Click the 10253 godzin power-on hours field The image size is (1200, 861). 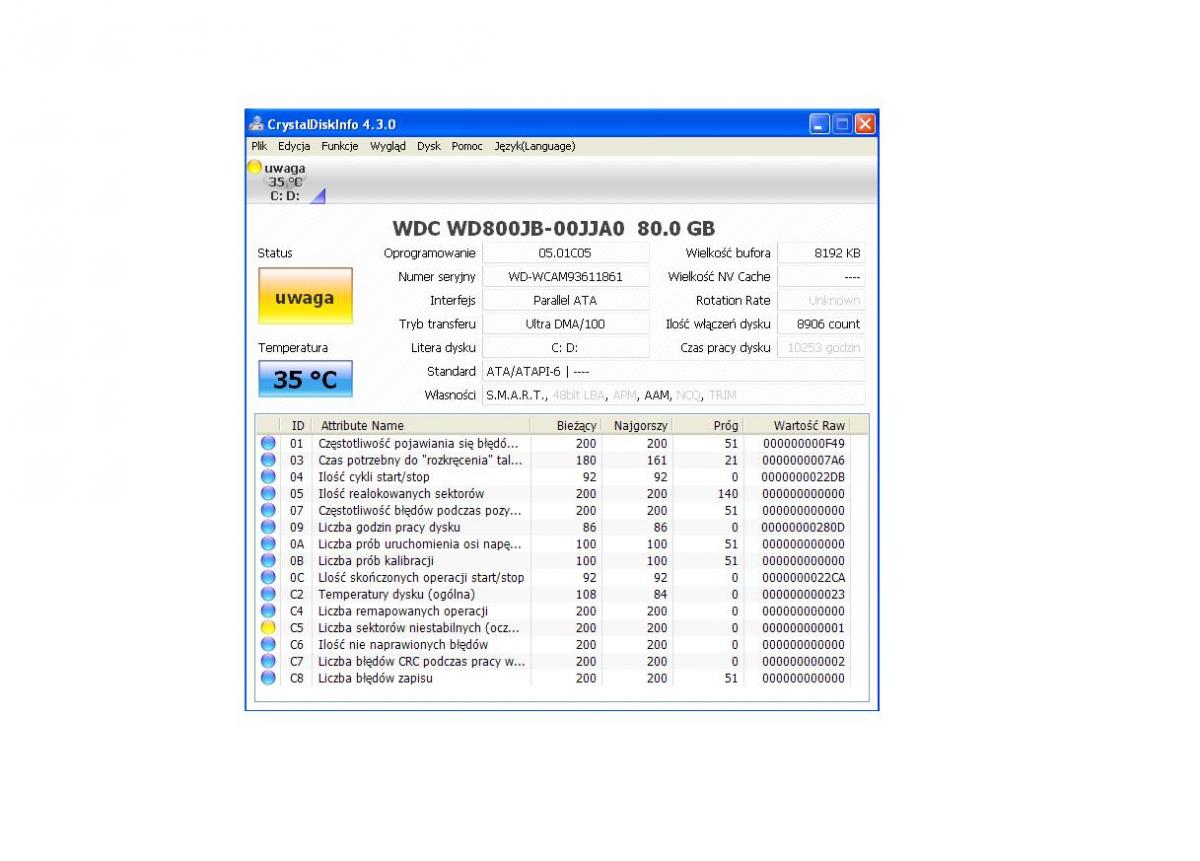pos(821,348)
